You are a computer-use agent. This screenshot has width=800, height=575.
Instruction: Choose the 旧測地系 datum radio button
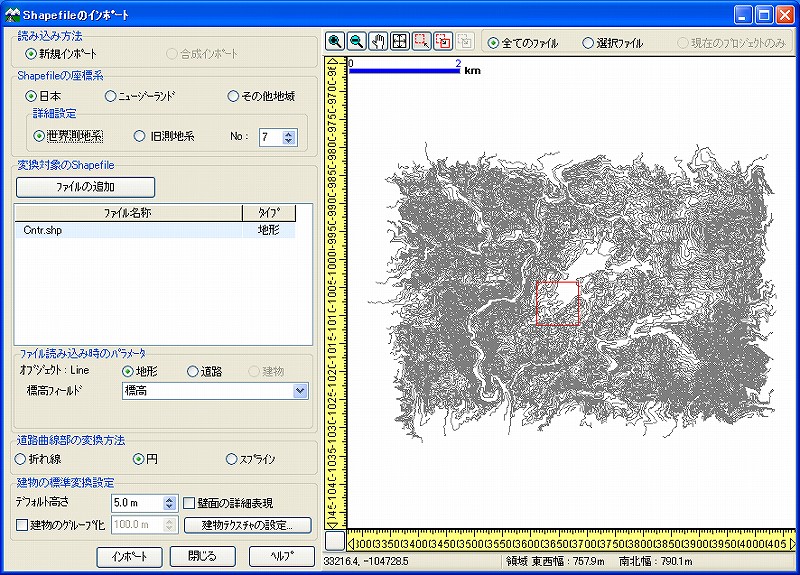[x=140, y=137]
